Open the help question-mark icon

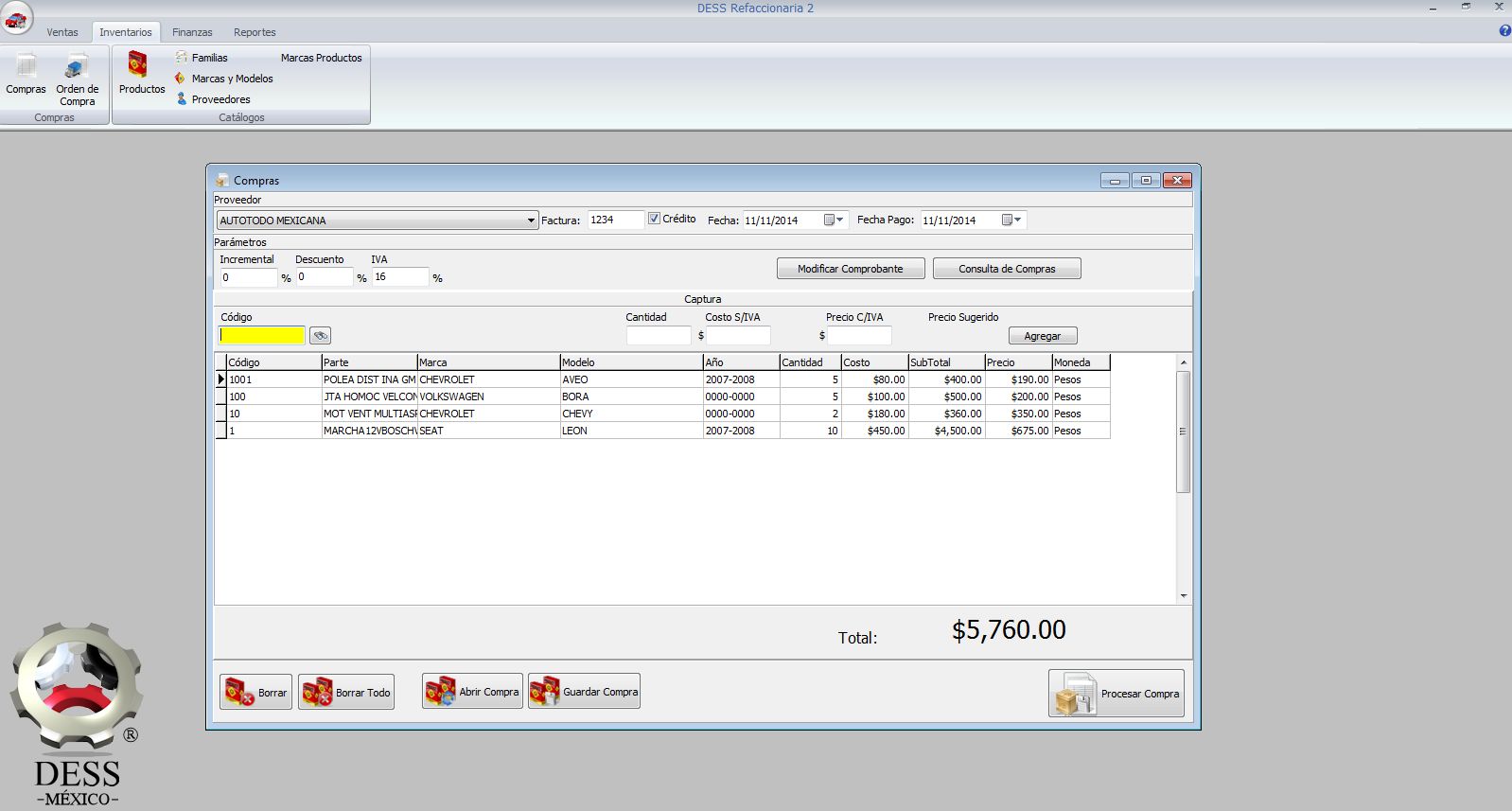tap(1504, 31)
